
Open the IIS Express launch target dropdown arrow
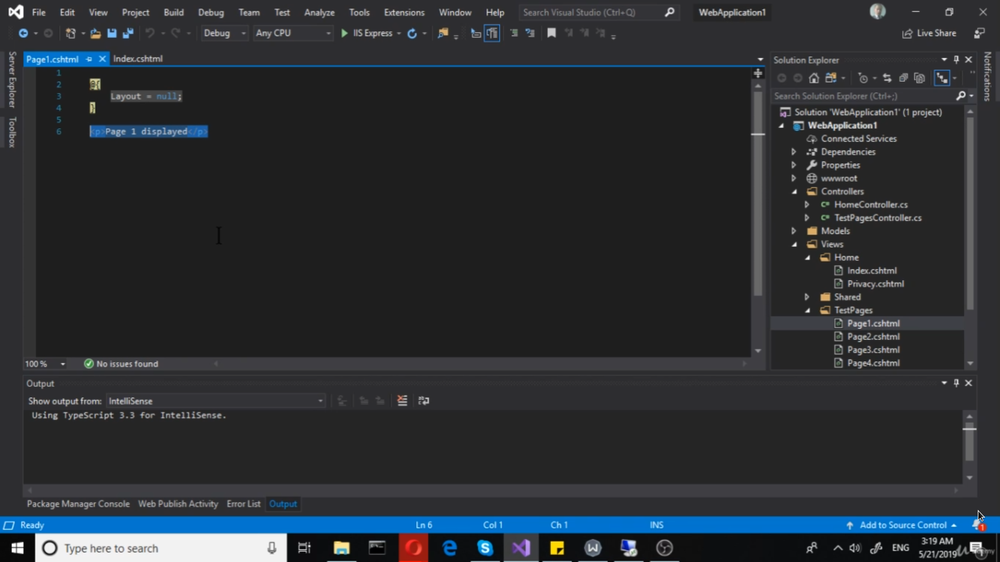click(399, 33)
